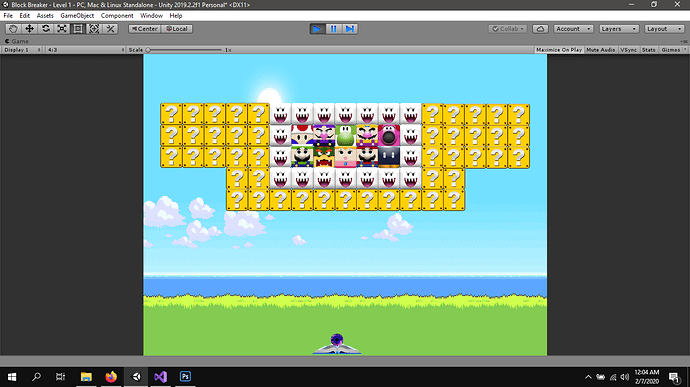Open Photoshop from taskbar

(x=185, y=377)
